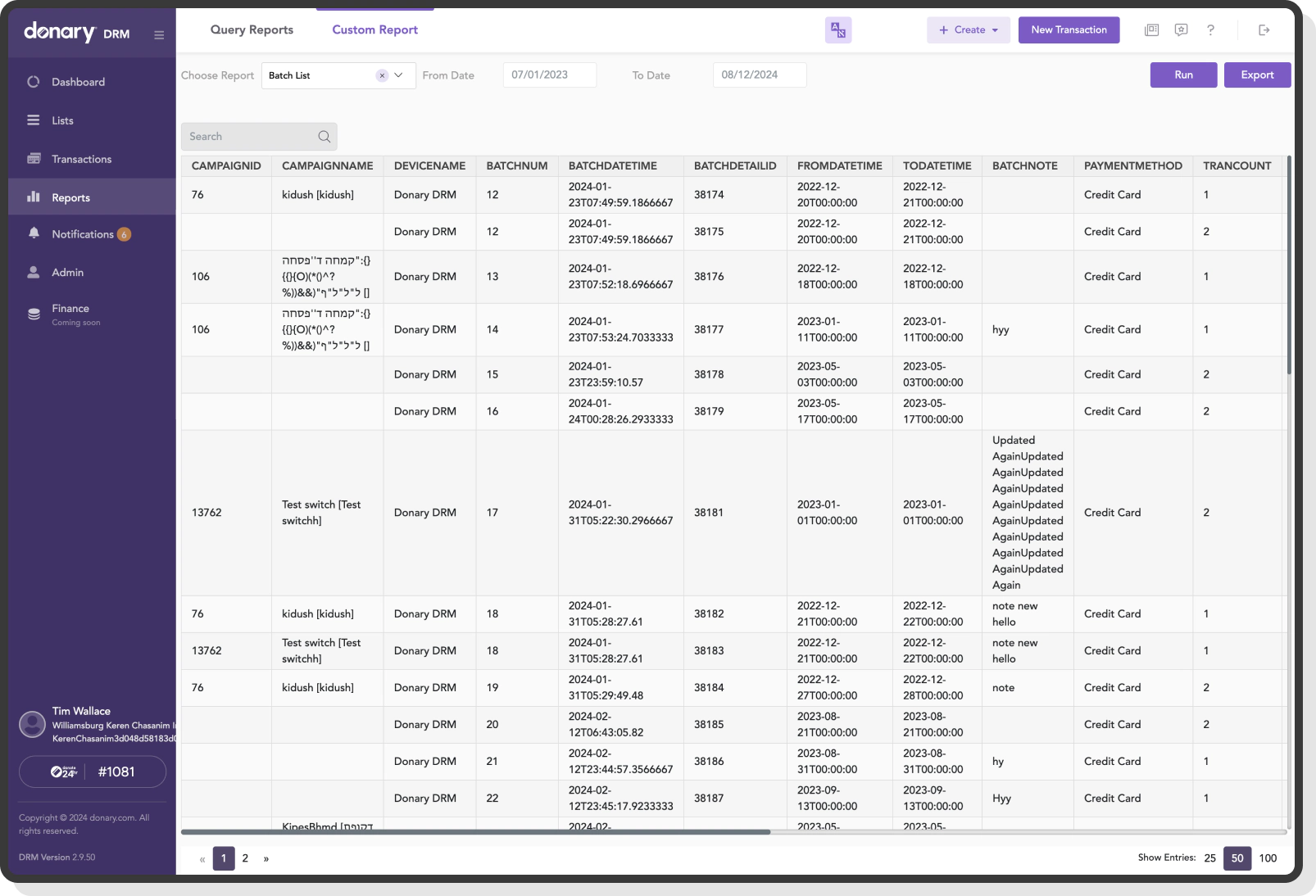Click the New Transaction button
Image resolution: width=1316 pixels, height=896 pixels.
coord(1069,29)
